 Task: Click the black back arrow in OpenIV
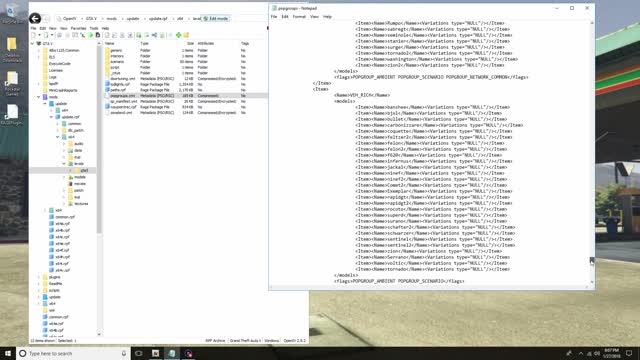click(35, 18)
